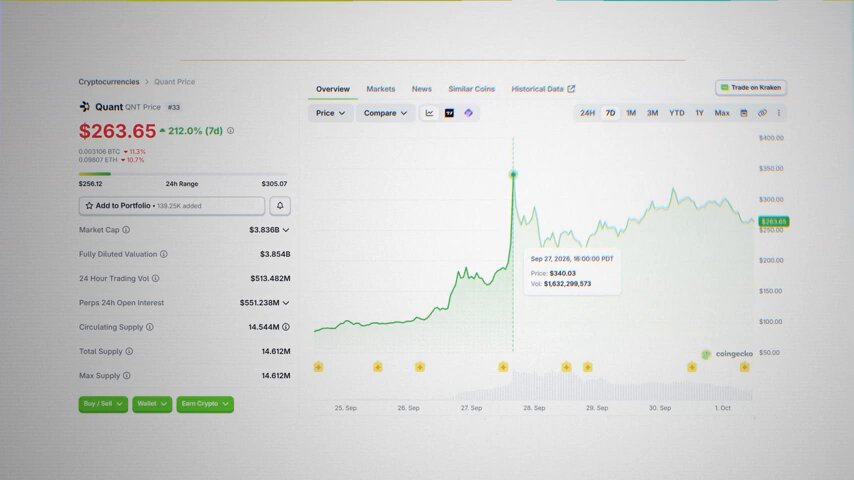
Task: Open the Compare dropdown
Action: pos(385,113)
